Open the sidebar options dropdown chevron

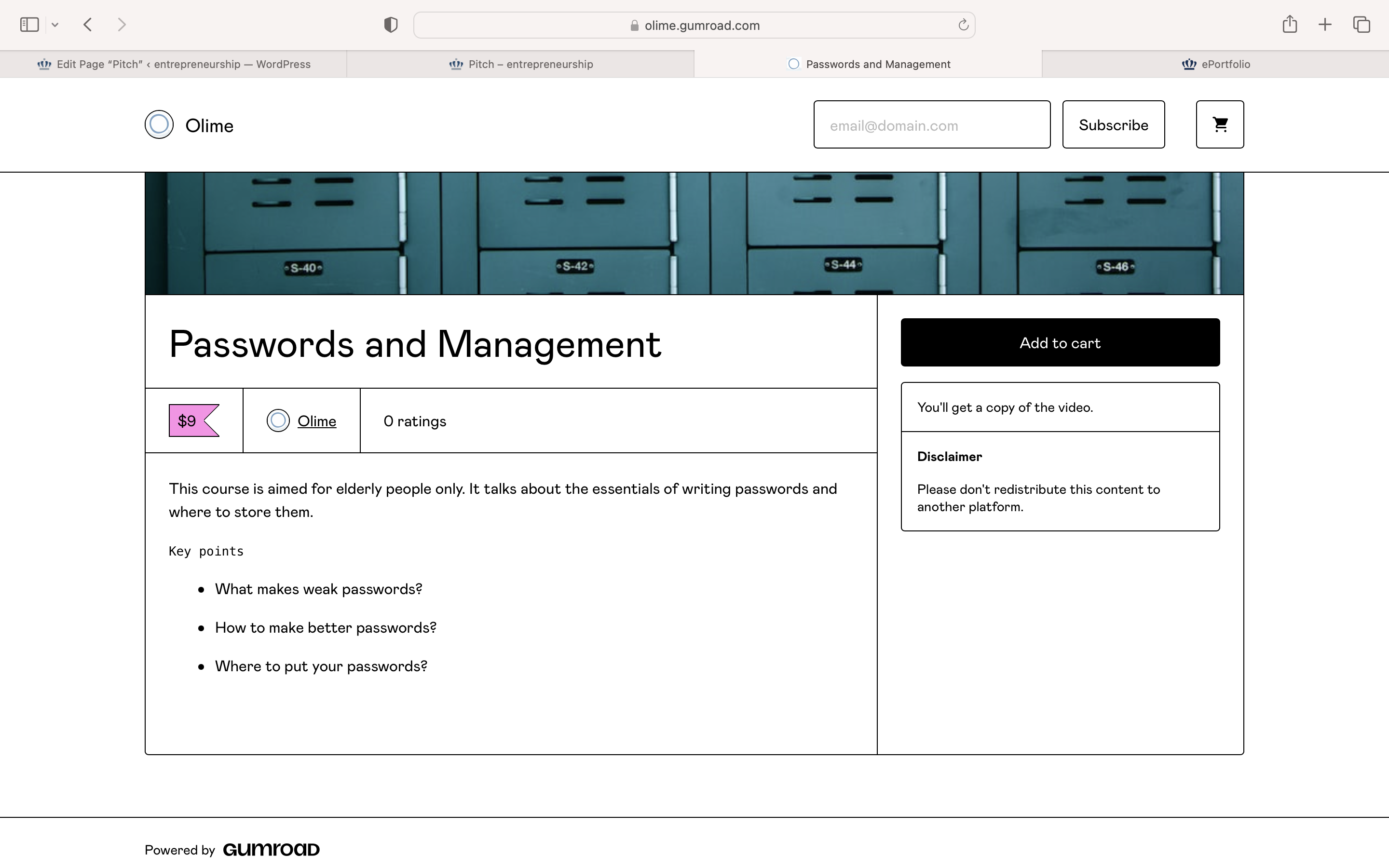click(x=55, y=25)
